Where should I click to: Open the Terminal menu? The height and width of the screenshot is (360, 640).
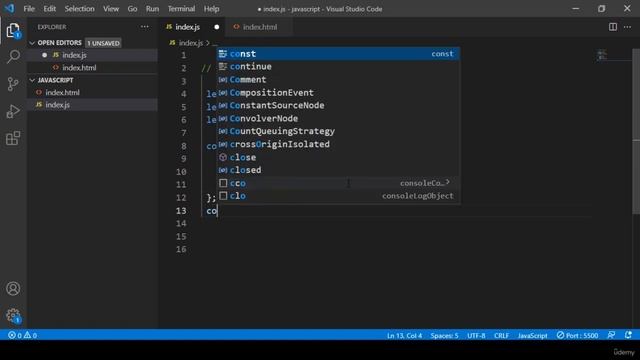pyautogui.click(x=181, y=9)
